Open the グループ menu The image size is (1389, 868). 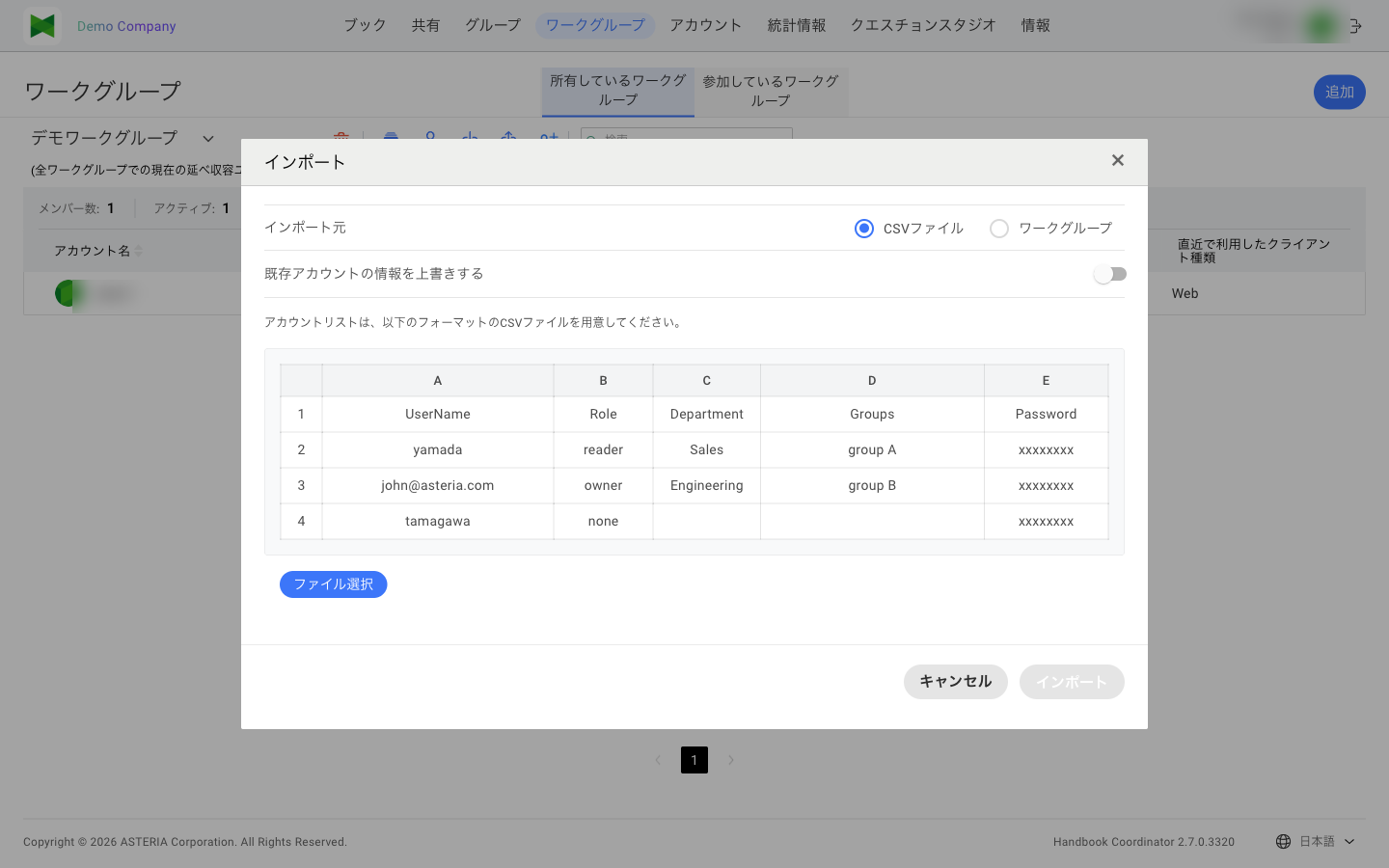click(x=492, y=25)
